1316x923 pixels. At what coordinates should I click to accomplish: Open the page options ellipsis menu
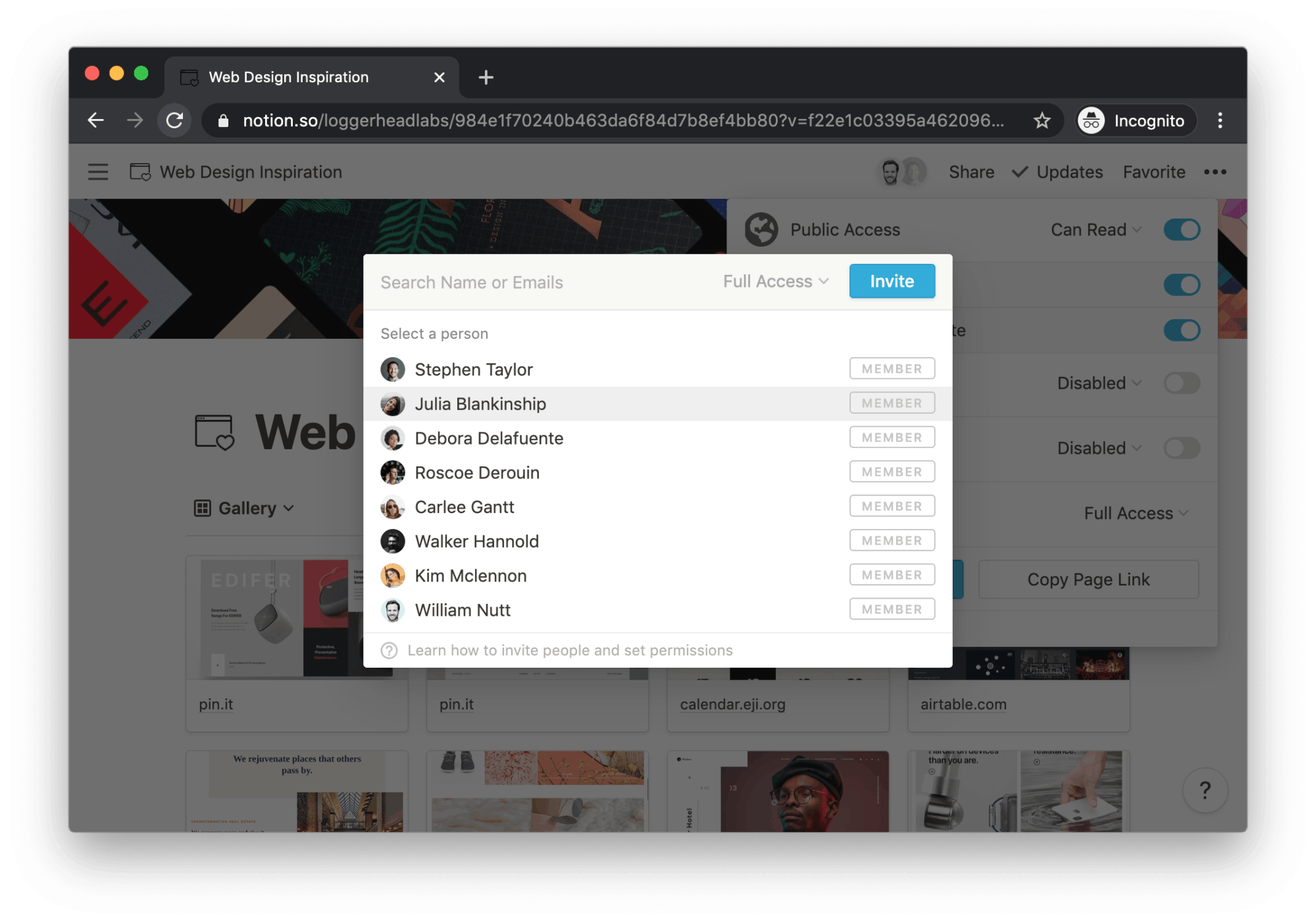point(1215,172)
